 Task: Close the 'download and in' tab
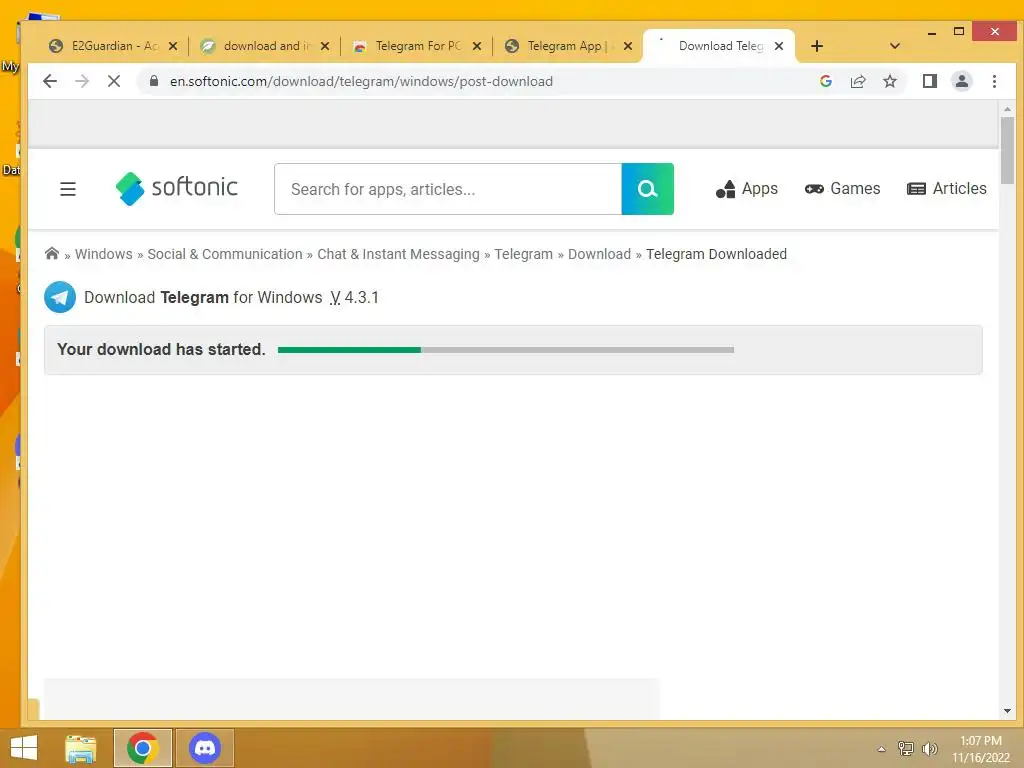click(325, 46)
